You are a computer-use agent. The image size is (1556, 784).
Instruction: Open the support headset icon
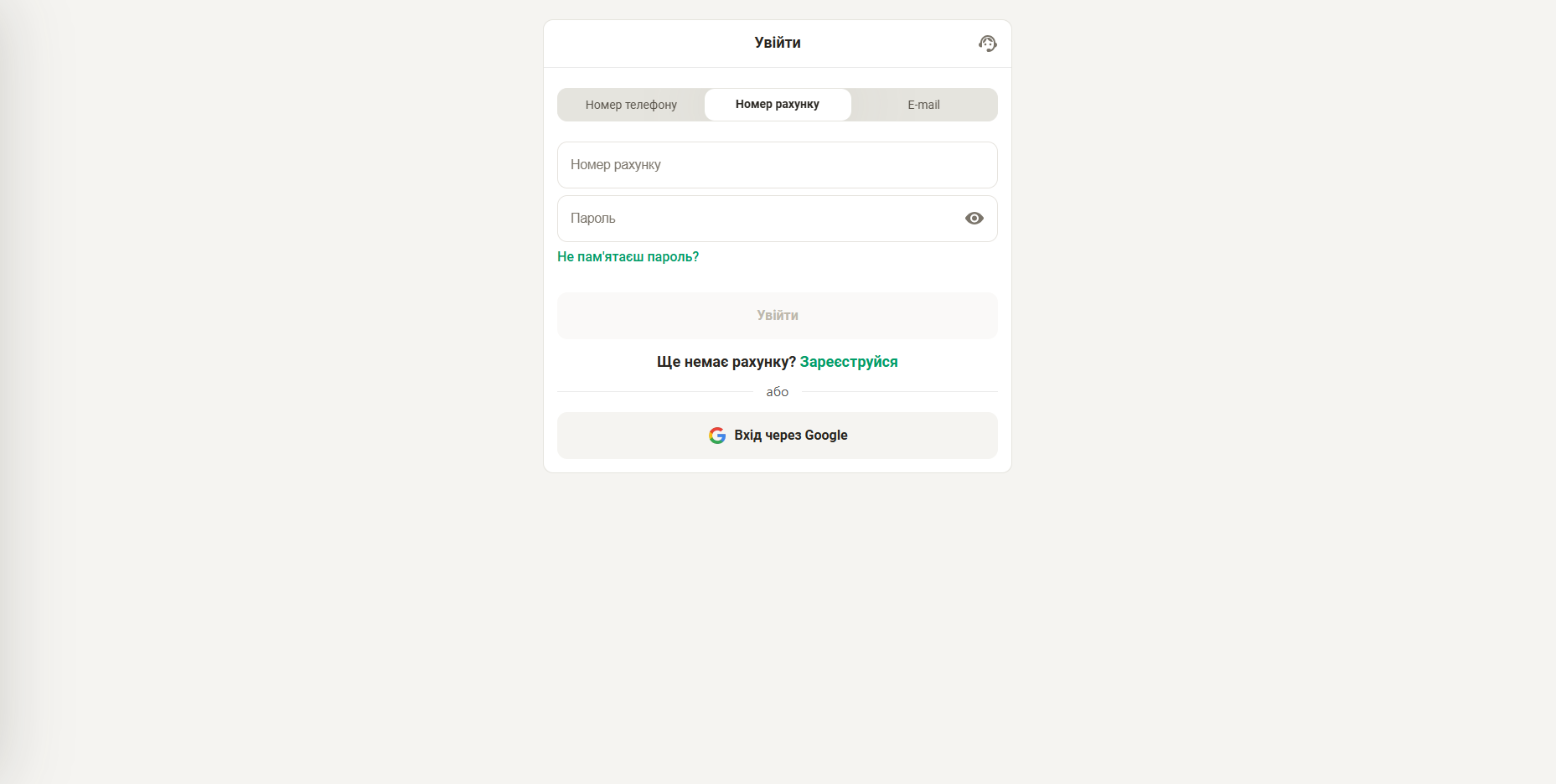988,44
